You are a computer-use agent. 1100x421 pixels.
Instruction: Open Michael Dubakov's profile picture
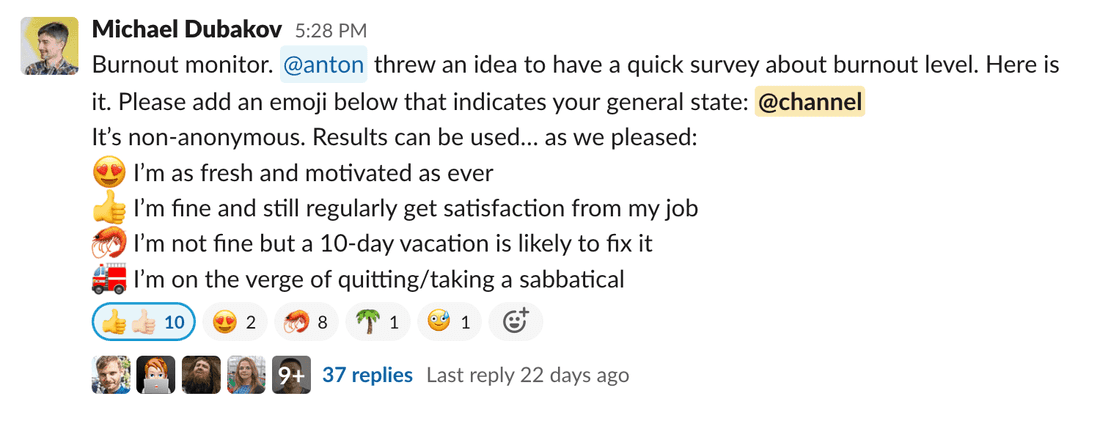pyautogui.click(x=50, y=46)
